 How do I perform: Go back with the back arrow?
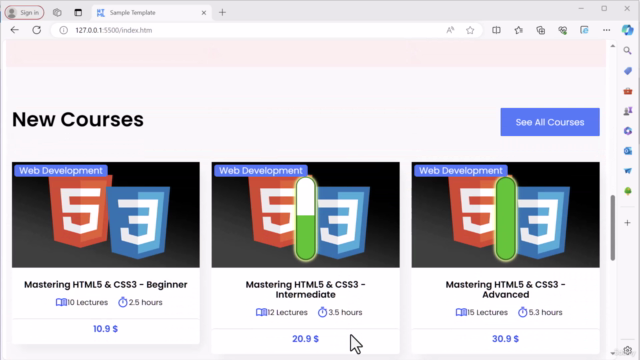pyautogui.click(x=15, y=30)
